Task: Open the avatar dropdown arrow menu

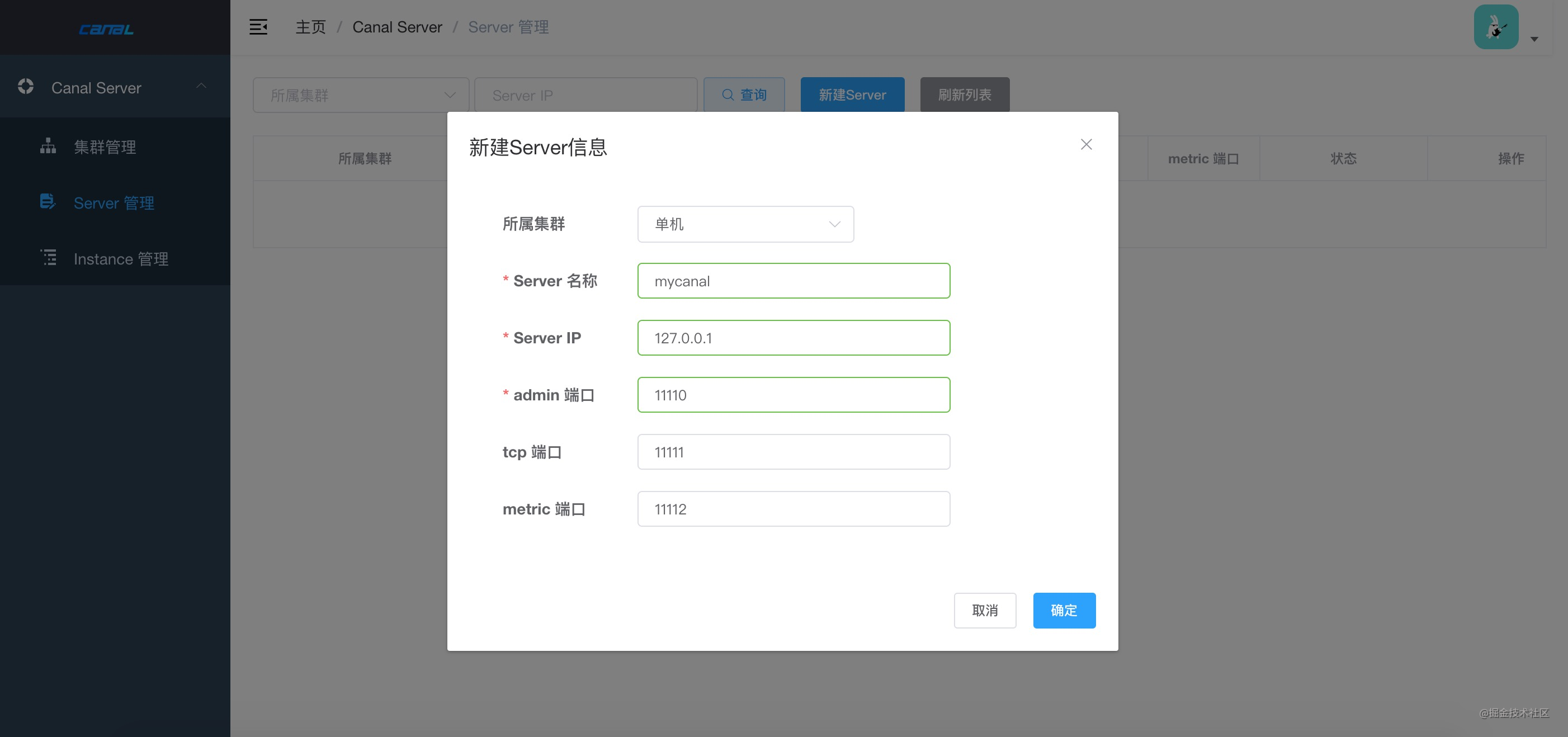Action: [1534, 40]
